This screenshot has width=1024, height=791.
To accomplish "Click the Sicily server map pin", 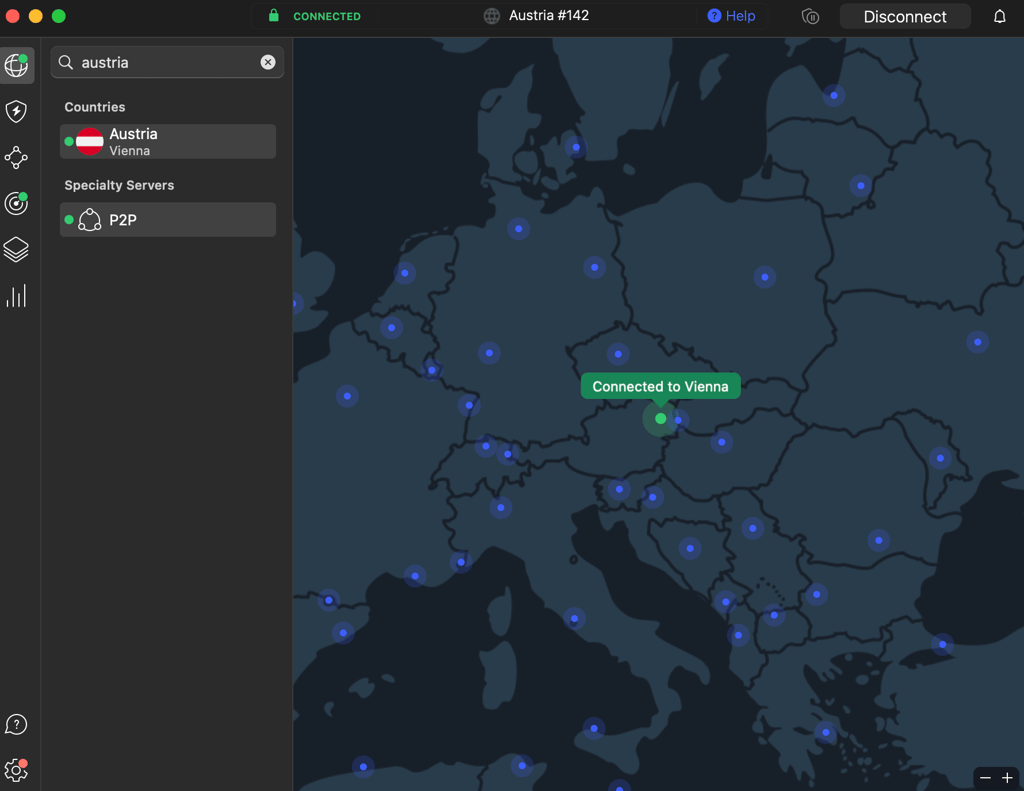I will click(593, 728).
